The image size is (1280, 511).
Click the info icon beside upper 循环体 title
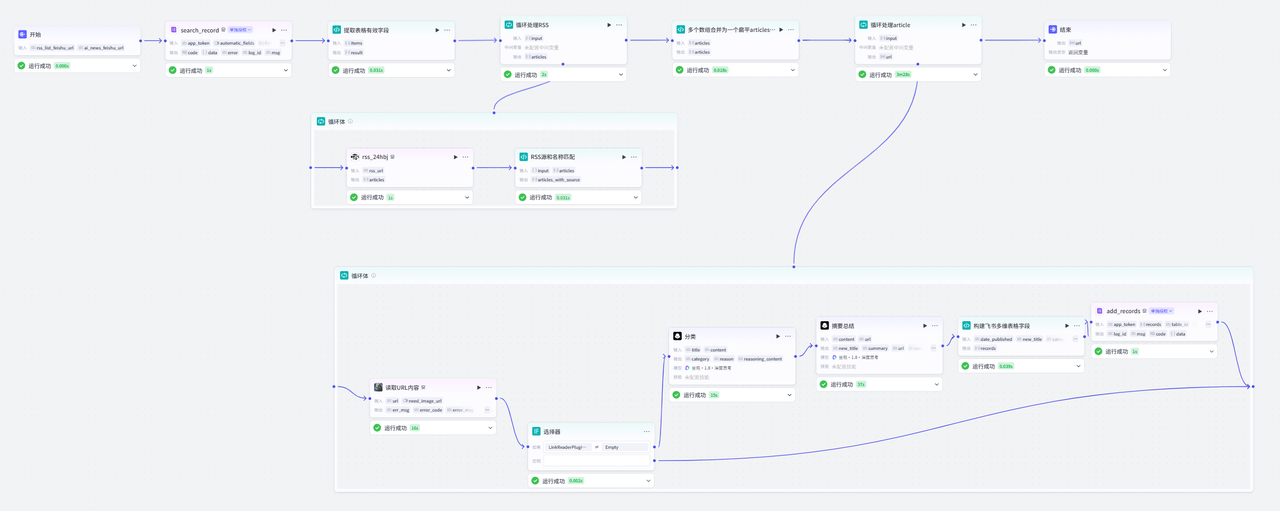coord(350,121)
